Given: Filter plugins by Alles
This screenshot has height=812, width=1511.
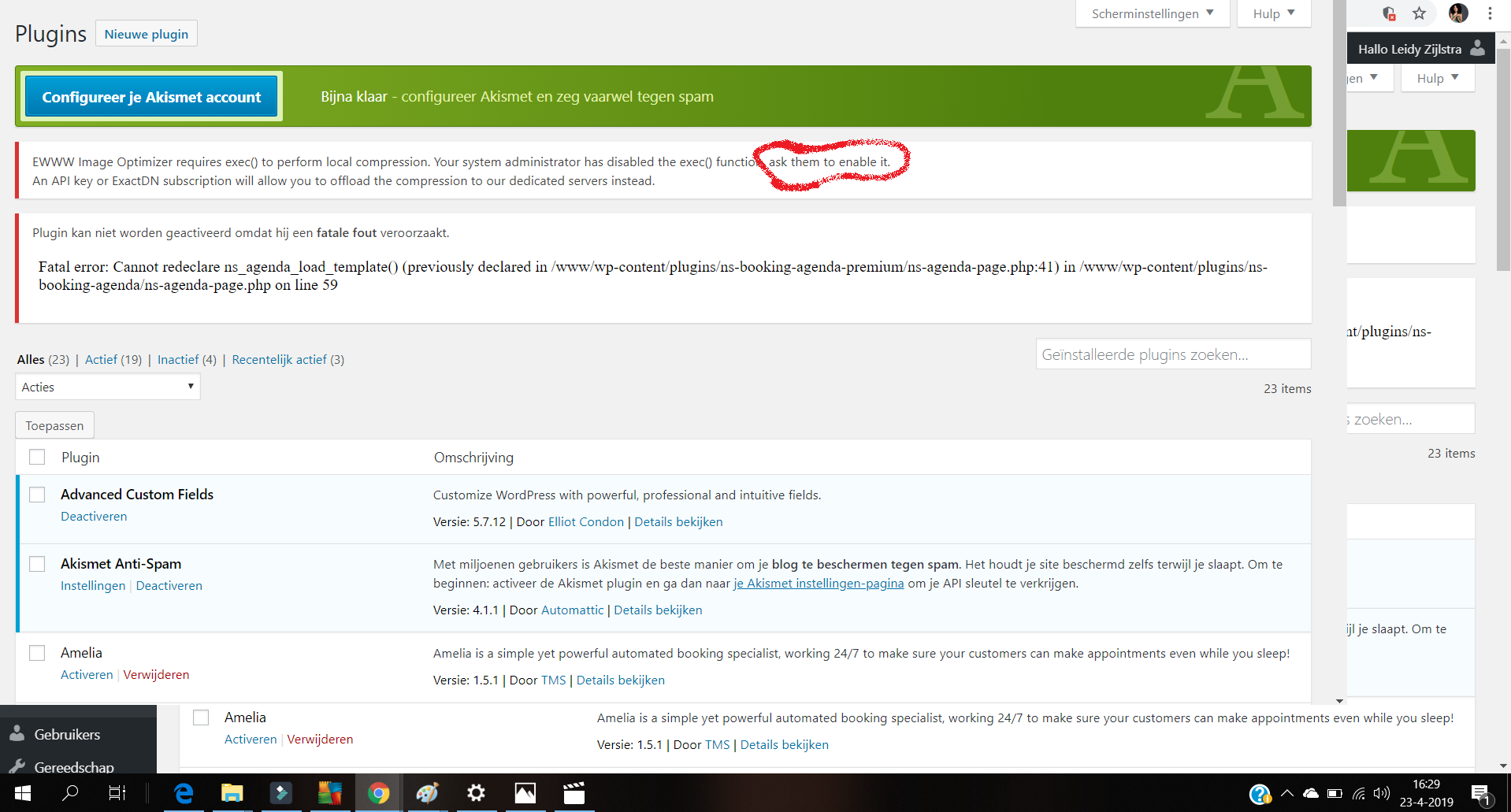Looking at the screenshot, I should (31, 359).
